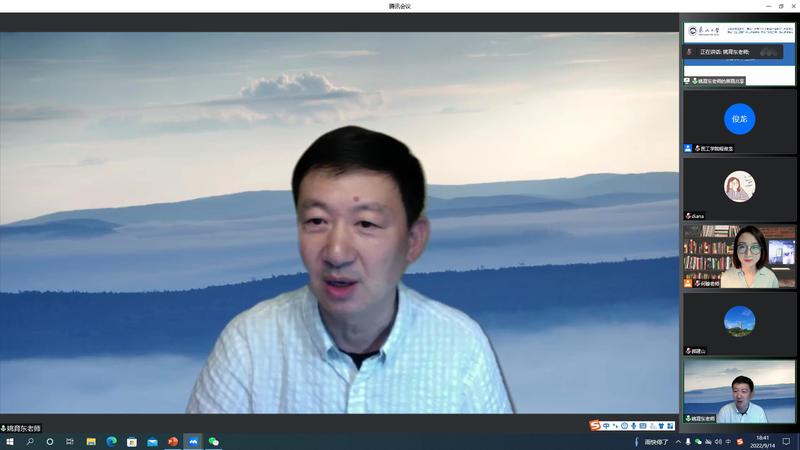Click the Sogou input method S icon
The width and height of the screenshot is (800, 450).
tap(596, 426)
